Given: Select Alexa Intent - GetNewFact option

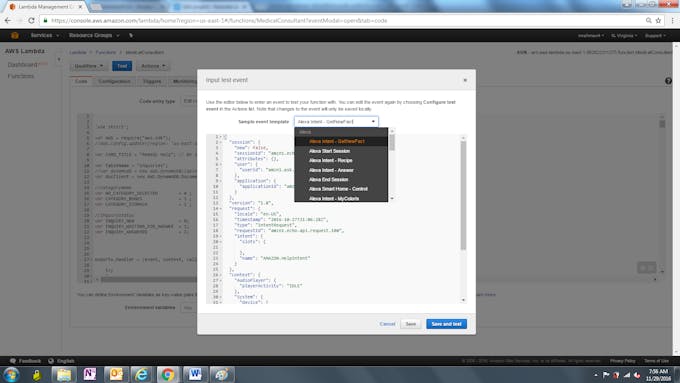Looking at the screenshot, I should pyautogui.click(x=341, y=141).
